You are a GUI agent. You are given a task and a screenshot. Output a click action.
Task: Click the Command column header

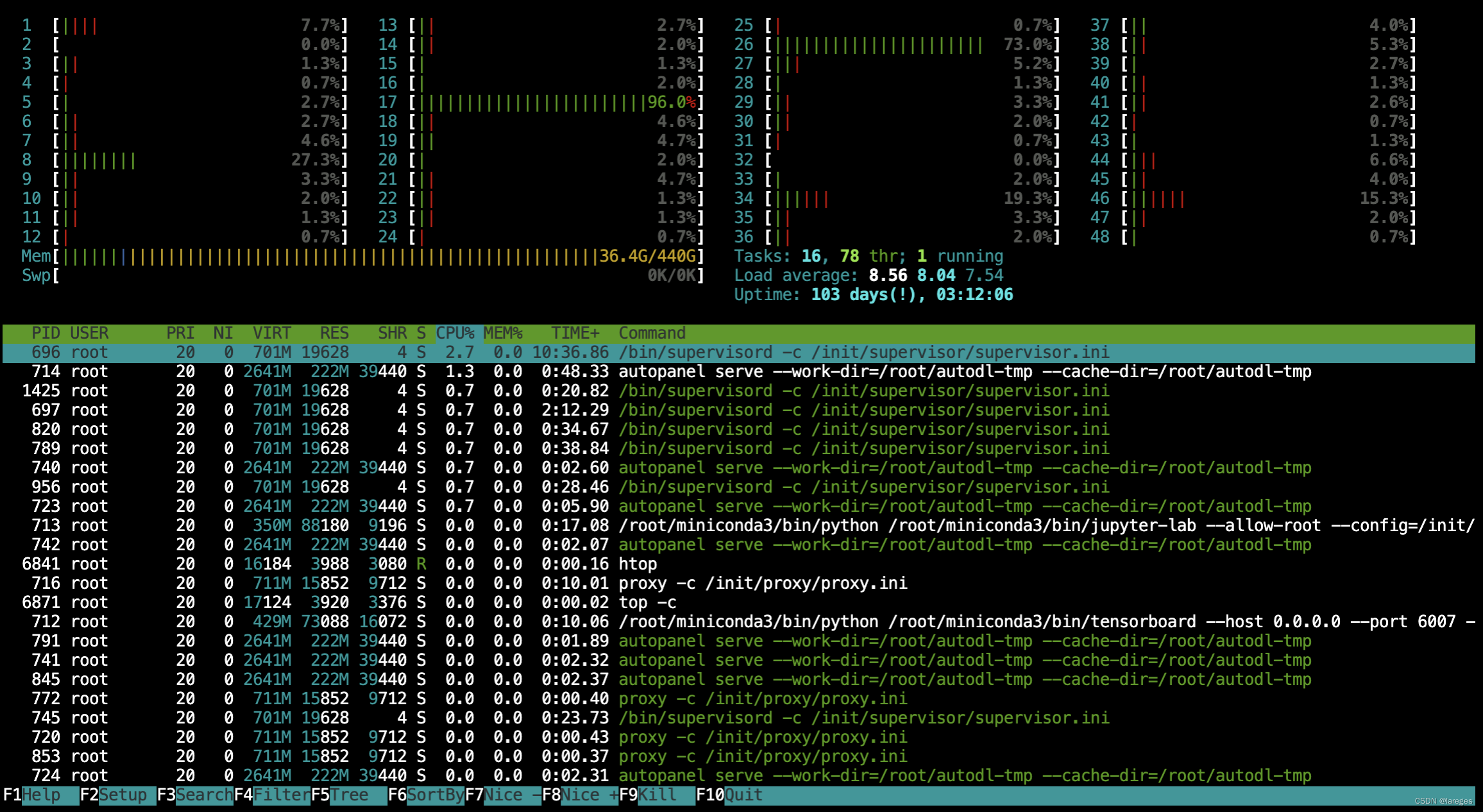[x=652, y=334]
